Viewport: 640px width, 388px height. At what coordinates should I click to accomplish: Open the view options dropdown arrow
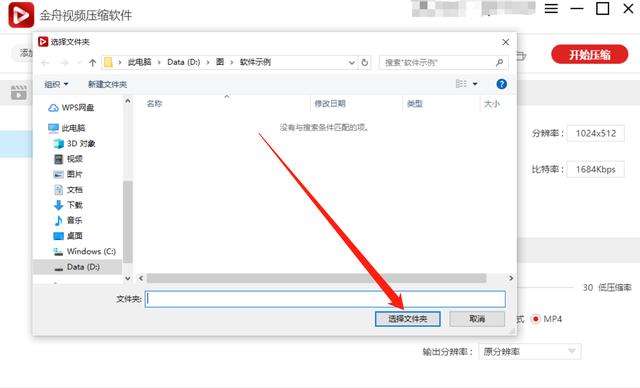tap(475, 84)
